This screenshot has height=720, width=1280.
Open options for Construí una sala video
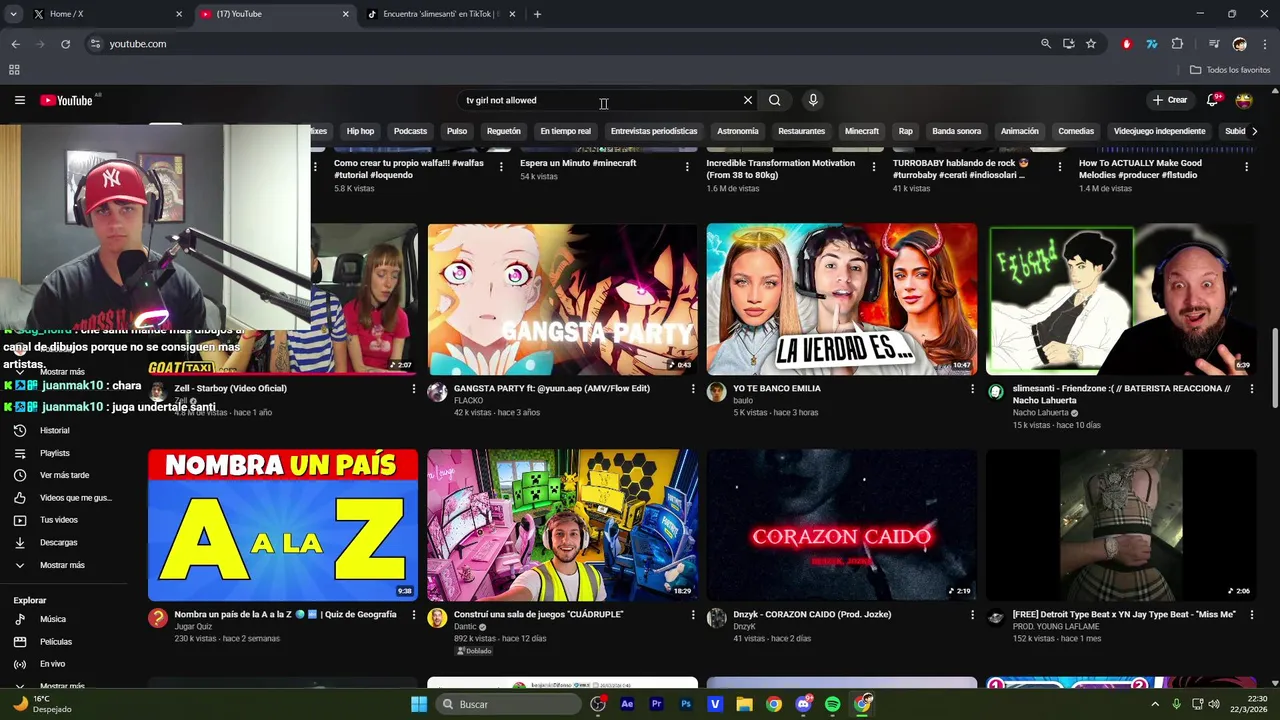[x=693, y=614]
